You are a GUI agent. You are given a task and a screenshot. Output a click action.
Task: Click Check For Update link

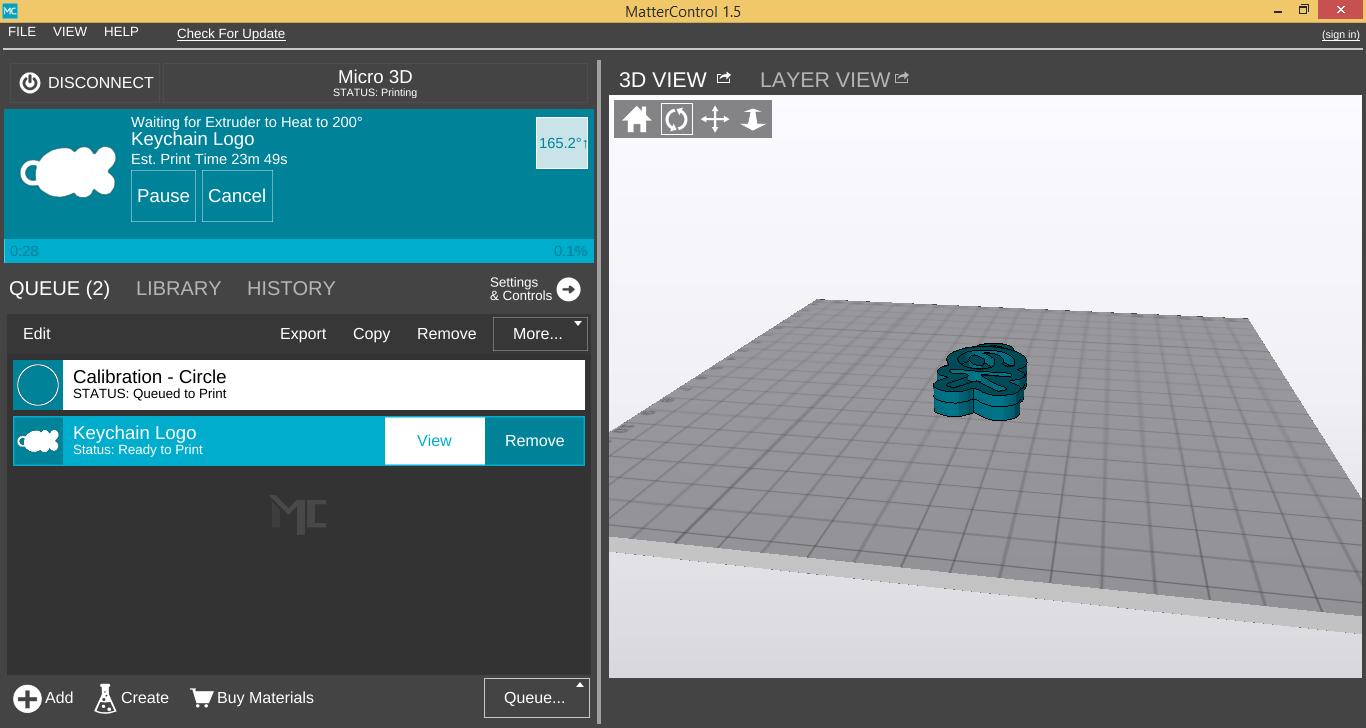pyautogui.click(x=231, y=33)
